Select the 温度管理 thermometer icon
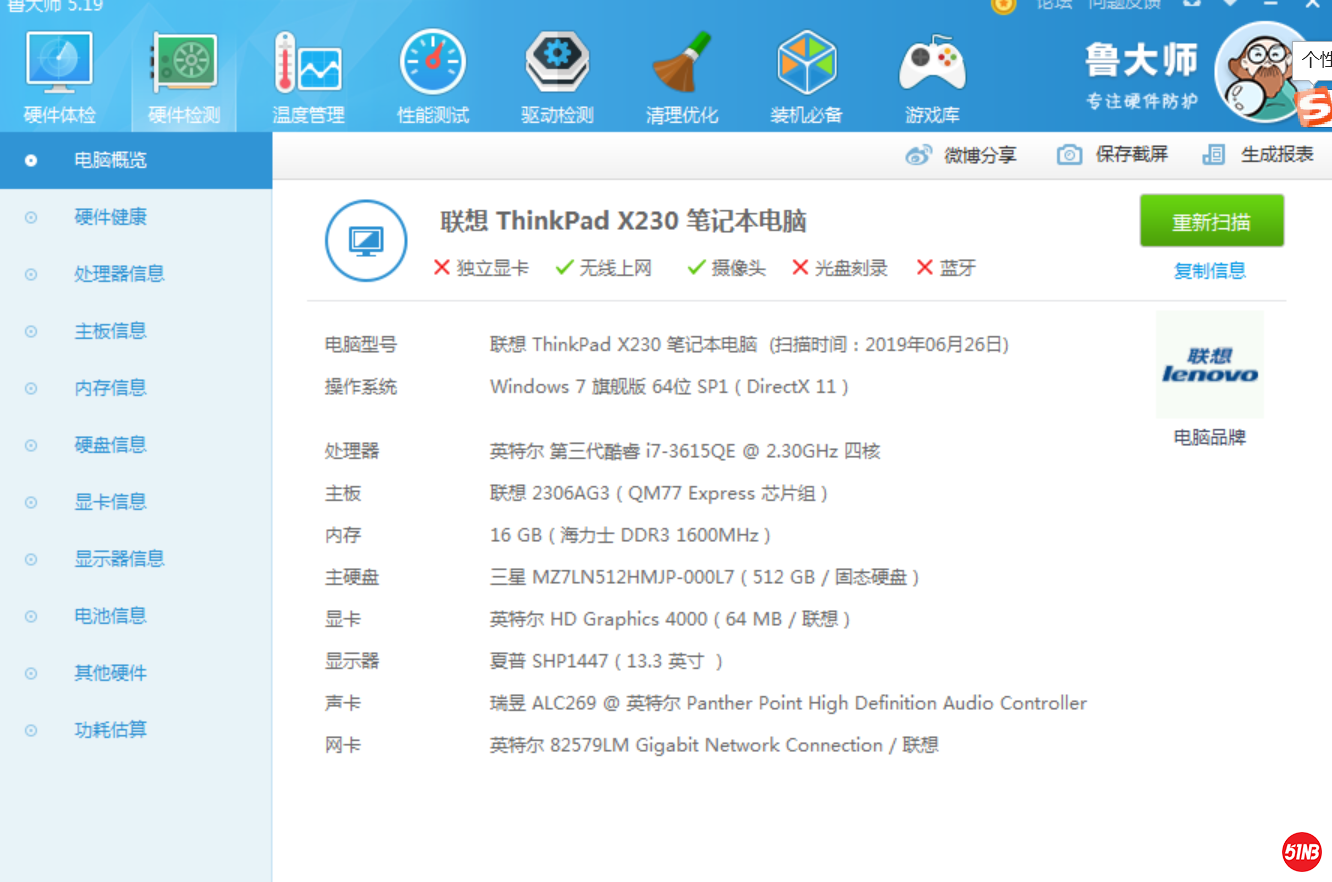 (x=308, y=65)
